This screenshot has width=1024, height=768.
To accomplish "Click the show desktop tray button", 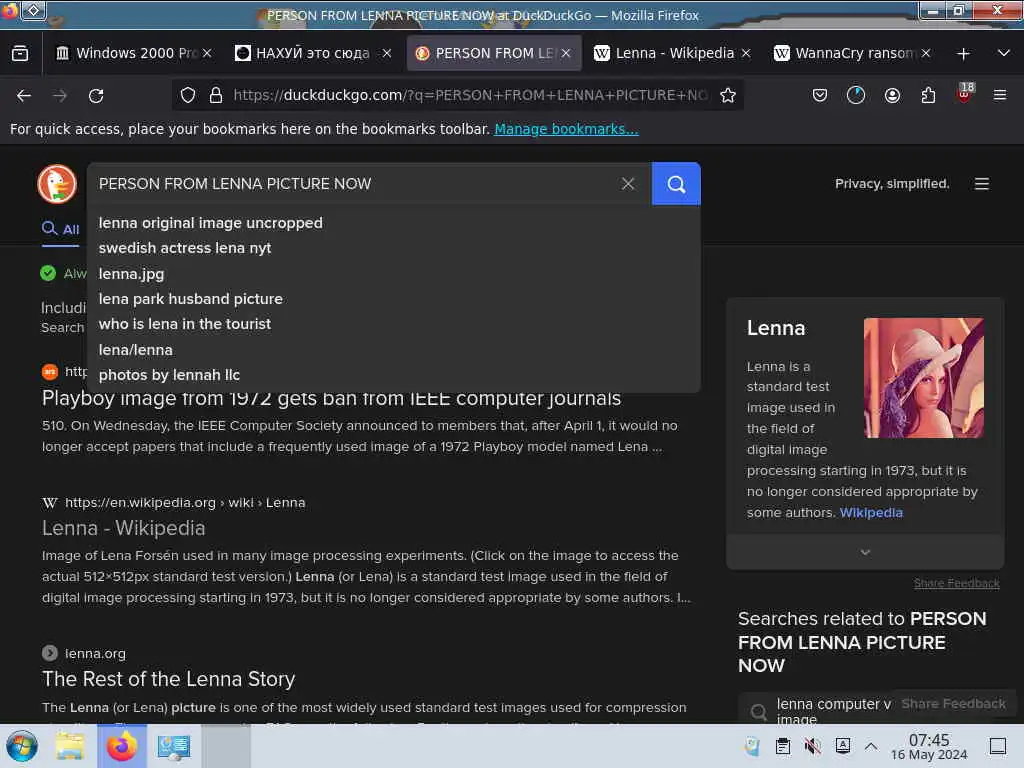I will click(x=998, y=746).
